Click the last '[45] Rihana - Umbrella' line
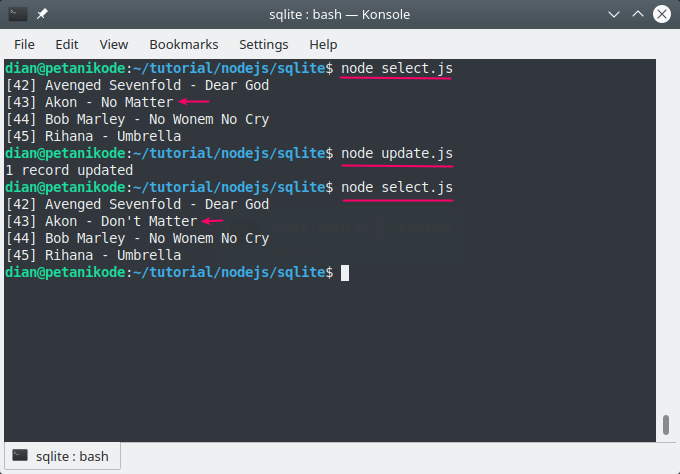Viewport: 680px width, 474px height. (93, 255)
